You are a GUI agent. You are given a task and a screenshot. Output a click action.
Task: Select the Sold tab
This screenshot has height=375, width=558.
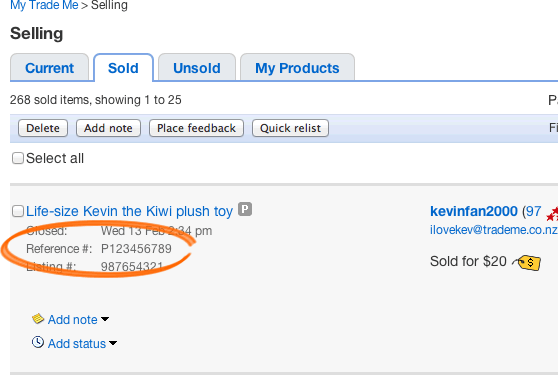[123, 68]
